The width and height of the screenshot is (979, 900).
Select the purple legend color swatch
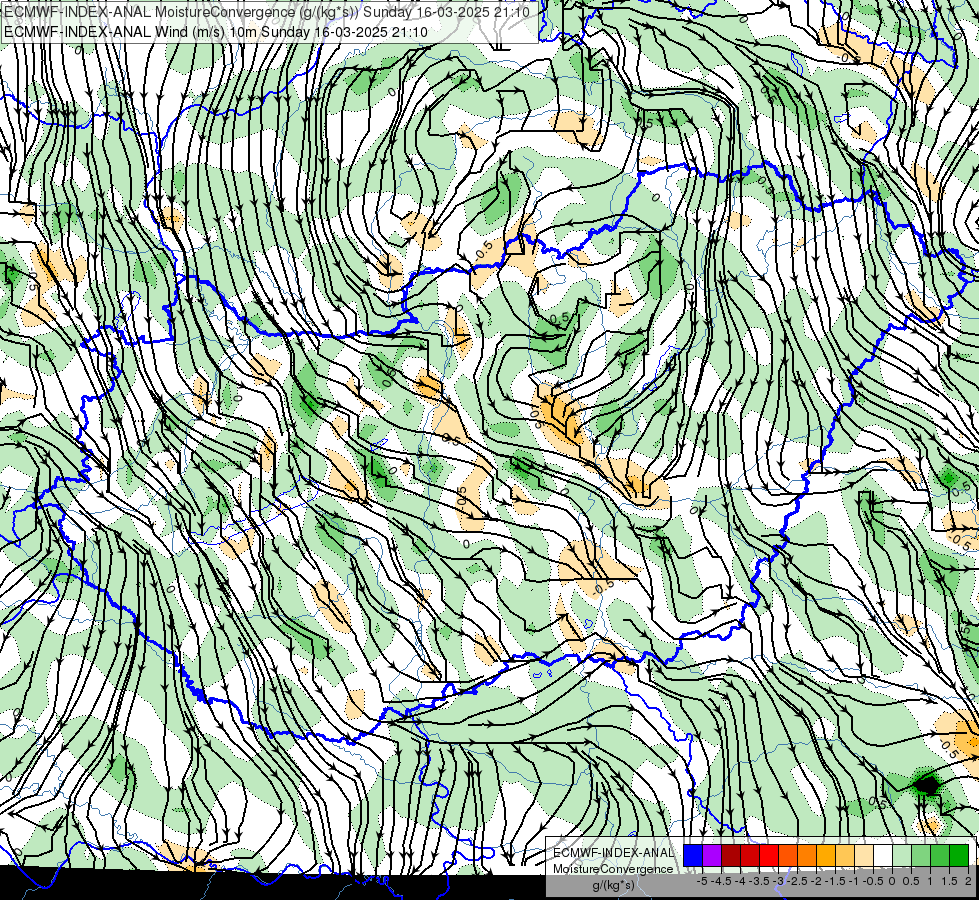(712, 856)
